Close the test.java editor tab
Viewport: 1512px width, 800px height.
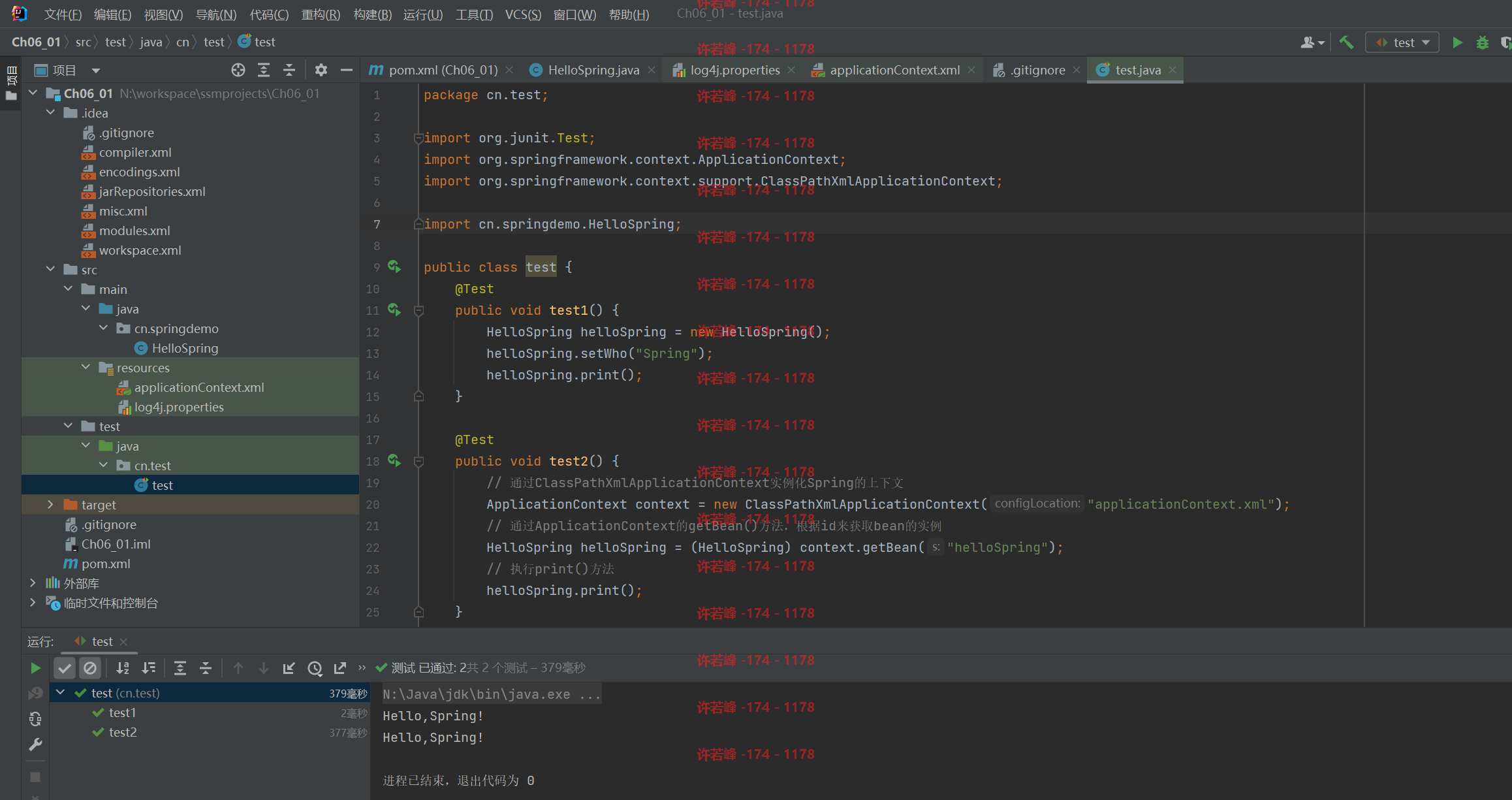pos(1173,70)
